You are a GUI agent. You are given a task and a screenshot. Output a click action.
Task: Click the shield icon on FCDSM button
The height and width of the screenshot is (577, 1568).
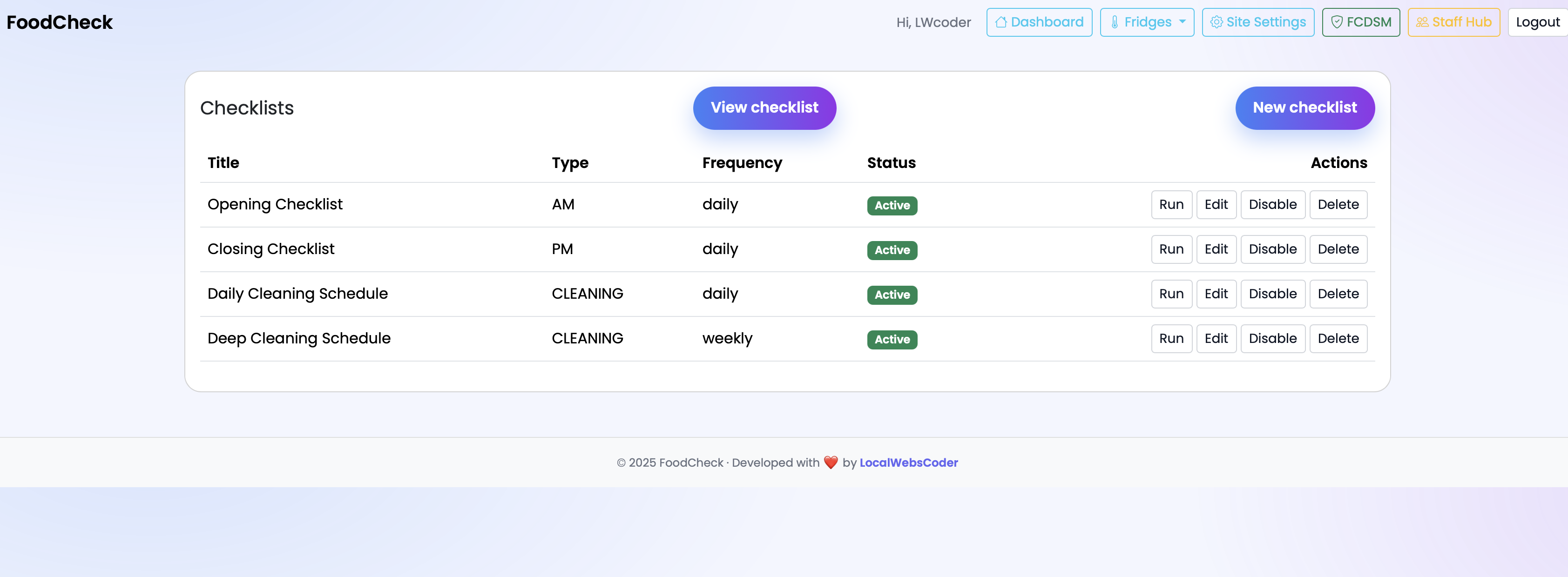click(1336, 22)
